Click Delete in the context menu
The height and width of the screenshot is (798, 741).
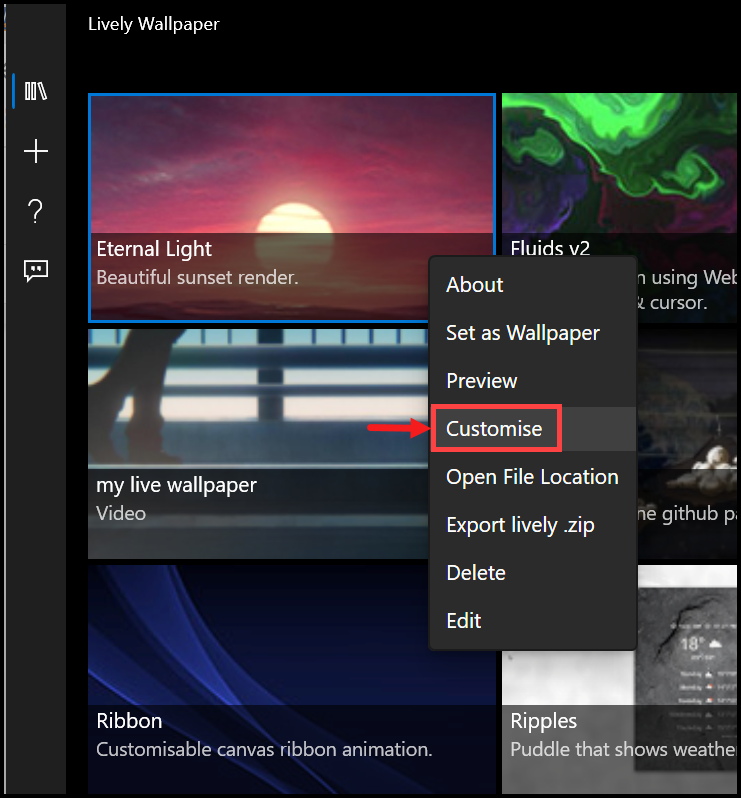(533, 573)
